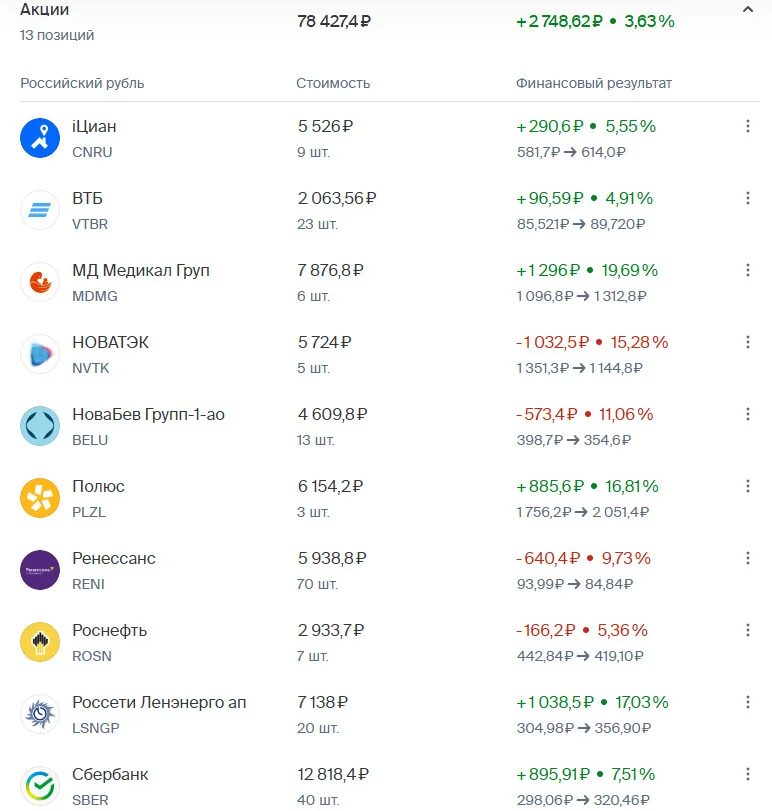Open the Россети Ленэнерго ап stock name
The height and width of the screenshot is (811, 772).
click(x=159, y=702)
